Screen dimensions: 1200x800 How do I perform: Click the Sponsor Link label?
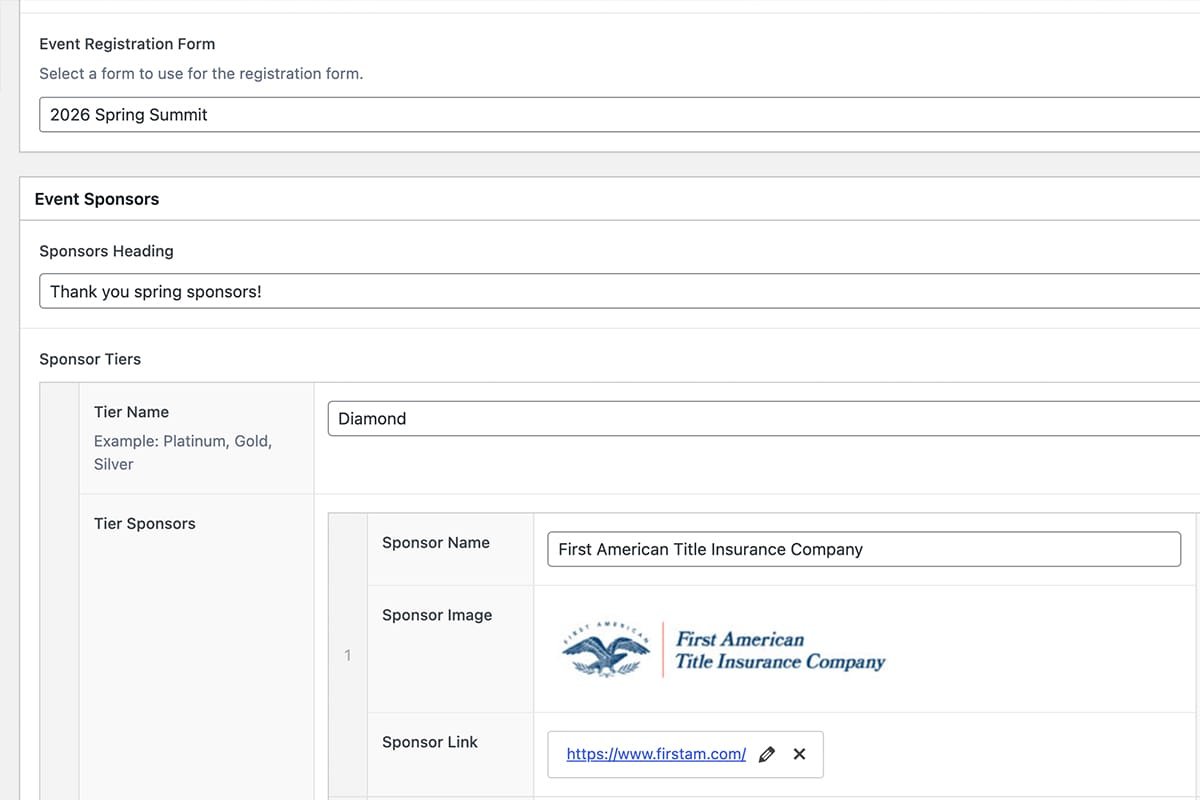(430, 742)
